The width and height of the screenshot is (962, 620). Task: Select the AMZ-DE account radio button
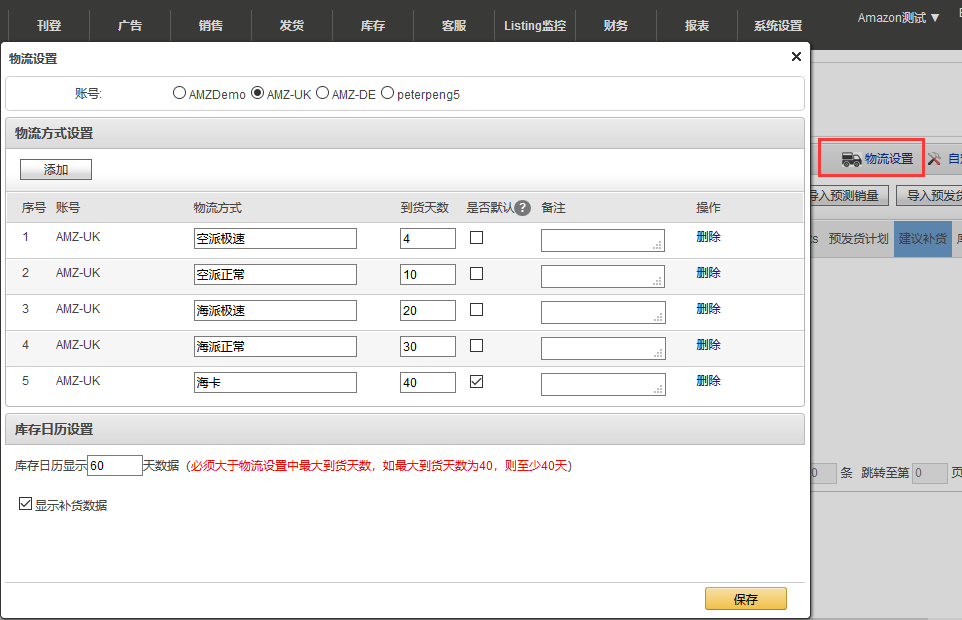click(x=322, y=94)
